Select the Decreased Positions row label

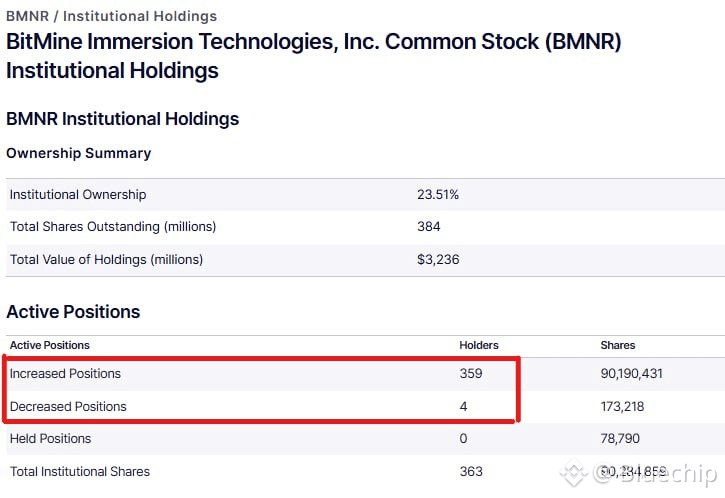(x=68, y=406)
